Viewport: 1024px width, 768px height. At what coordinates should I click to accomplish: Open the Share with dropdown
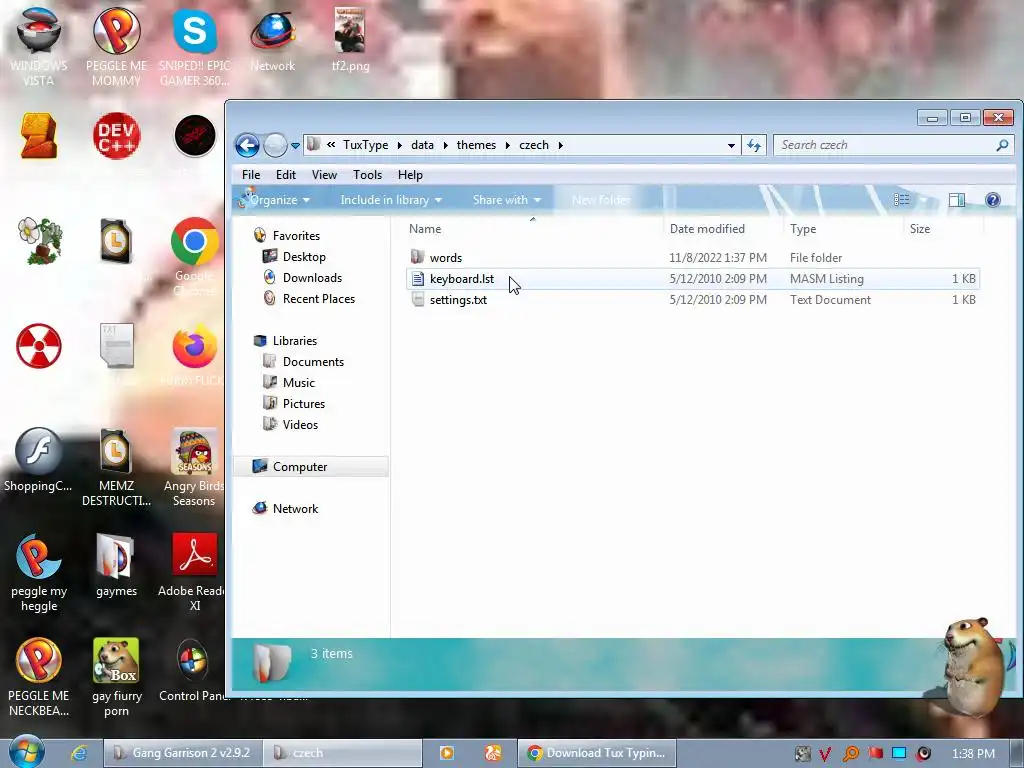pyautogui.click(x=507, y=200)
